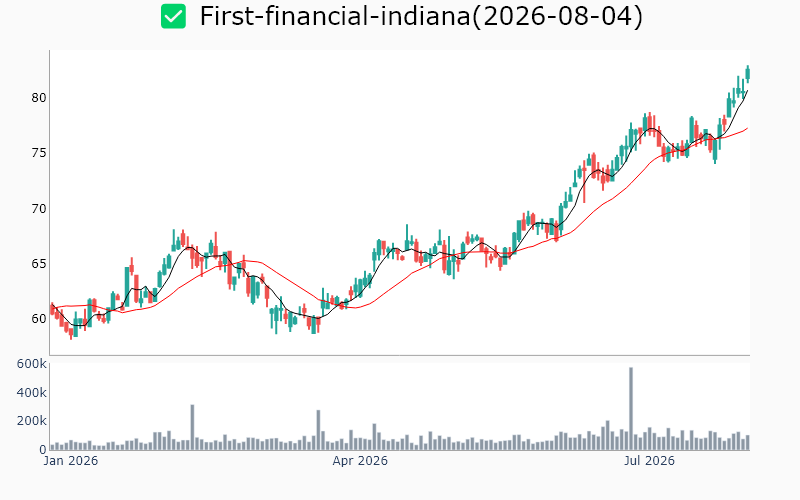The image size is (800, 500).
Task: Click the Apr 2026 x-axis label
Action: [x=360, y=461]
